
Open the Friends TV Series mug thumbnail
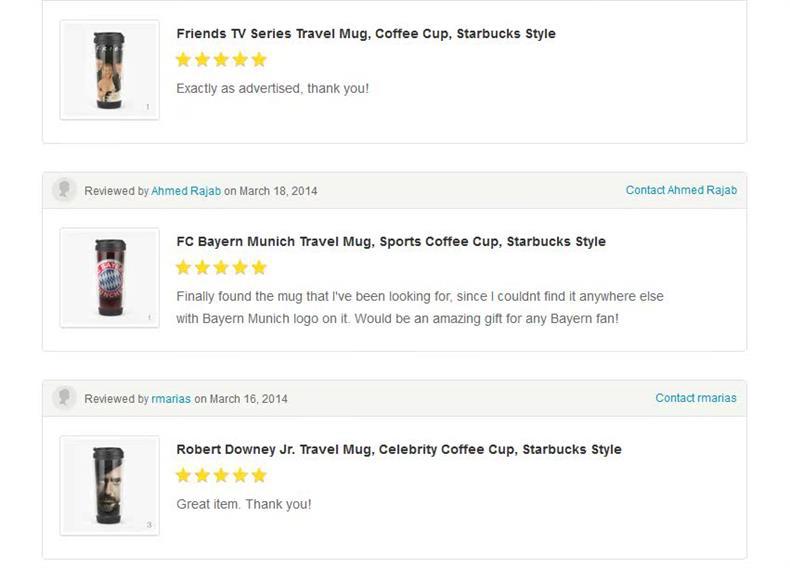[109, 70]
